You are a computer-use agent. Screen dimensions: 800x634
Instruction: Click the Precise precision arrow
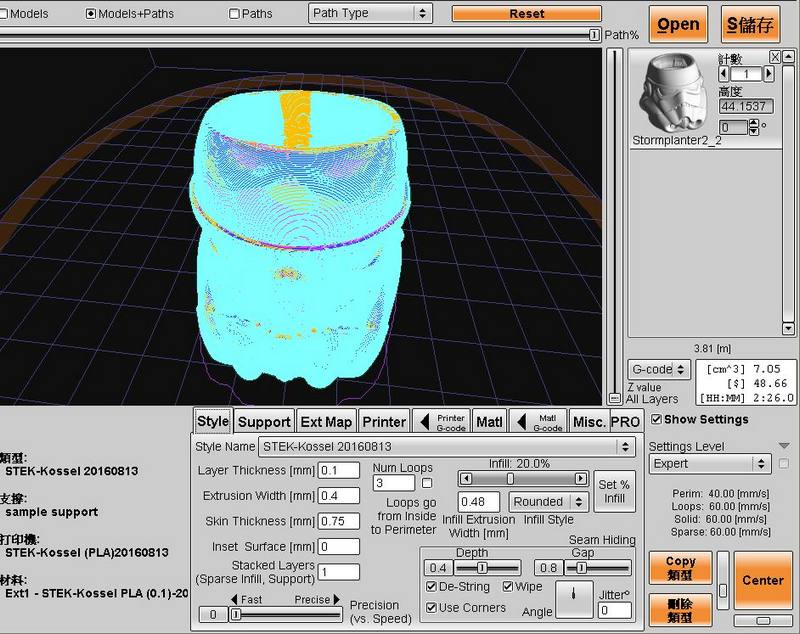(337, 599)
